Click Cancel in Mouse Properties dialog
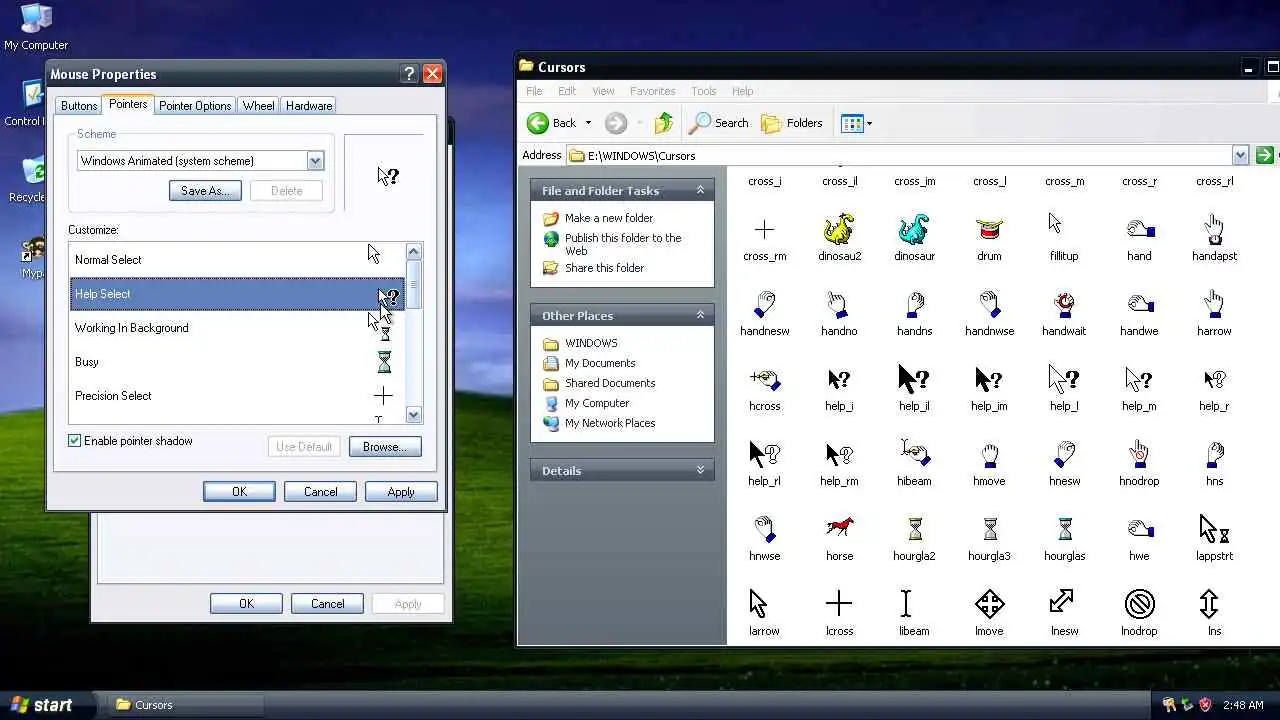The height and width of the screenshot is (720, 1280). tap(320, 492)
